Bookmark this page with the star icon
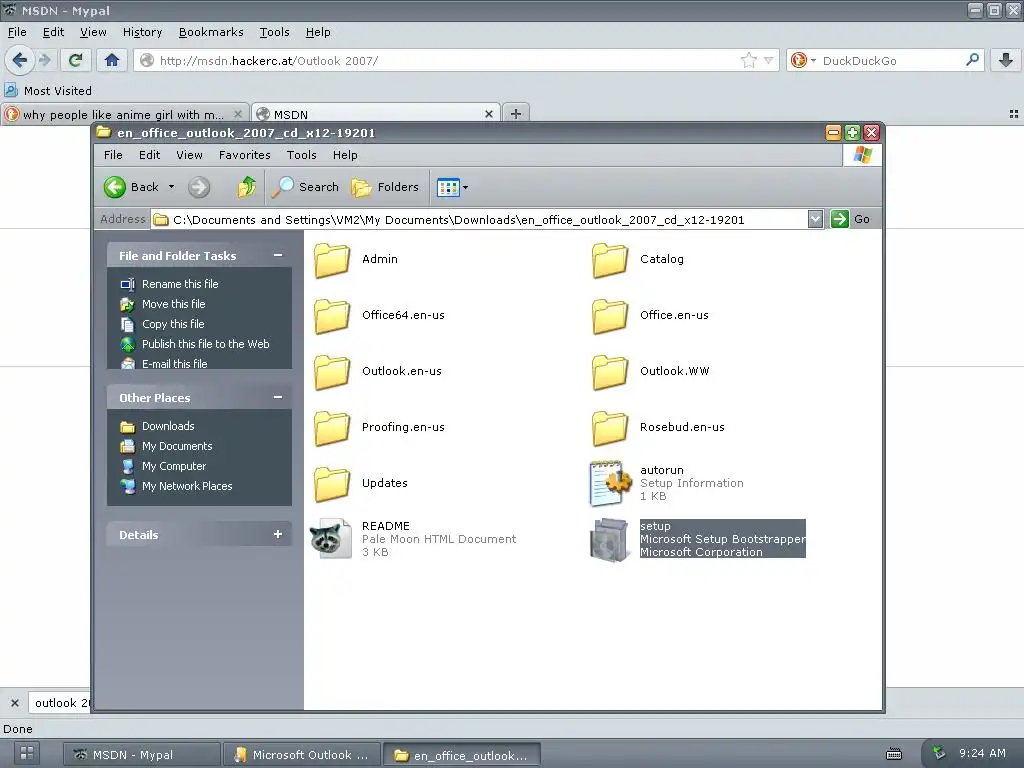This screenshot has height=768, width=1024. click(x=748, y=61)
